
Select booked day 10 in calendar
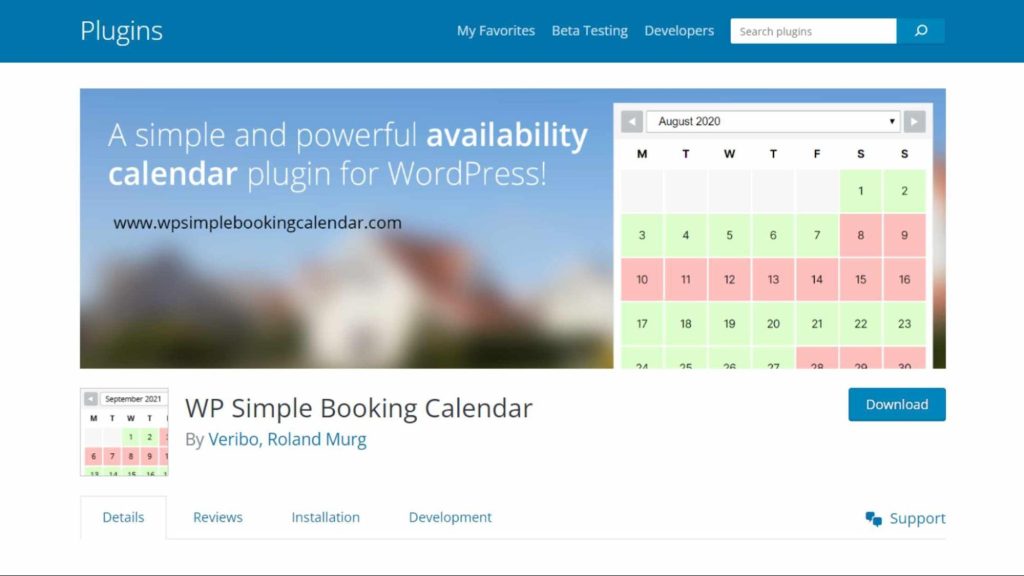click(x=642, y=280)
